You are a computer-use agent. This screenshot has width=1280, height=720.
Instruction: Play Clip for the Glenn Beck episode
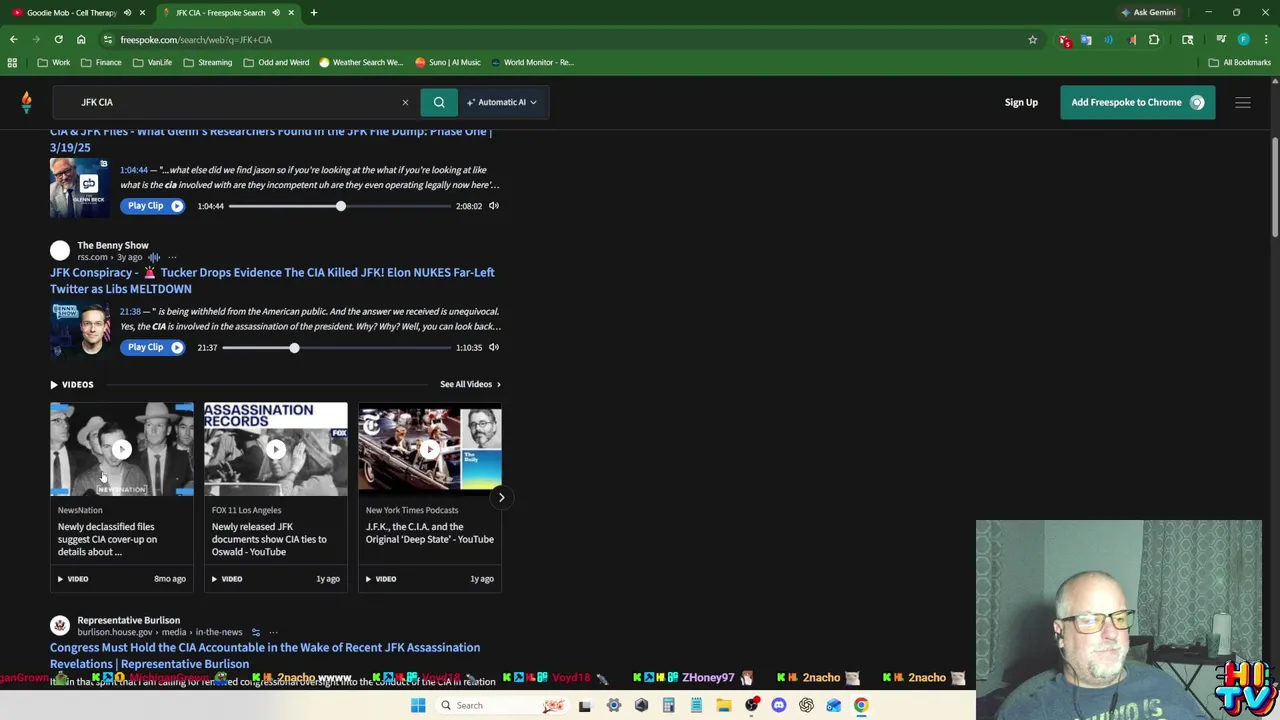(153, 206)
